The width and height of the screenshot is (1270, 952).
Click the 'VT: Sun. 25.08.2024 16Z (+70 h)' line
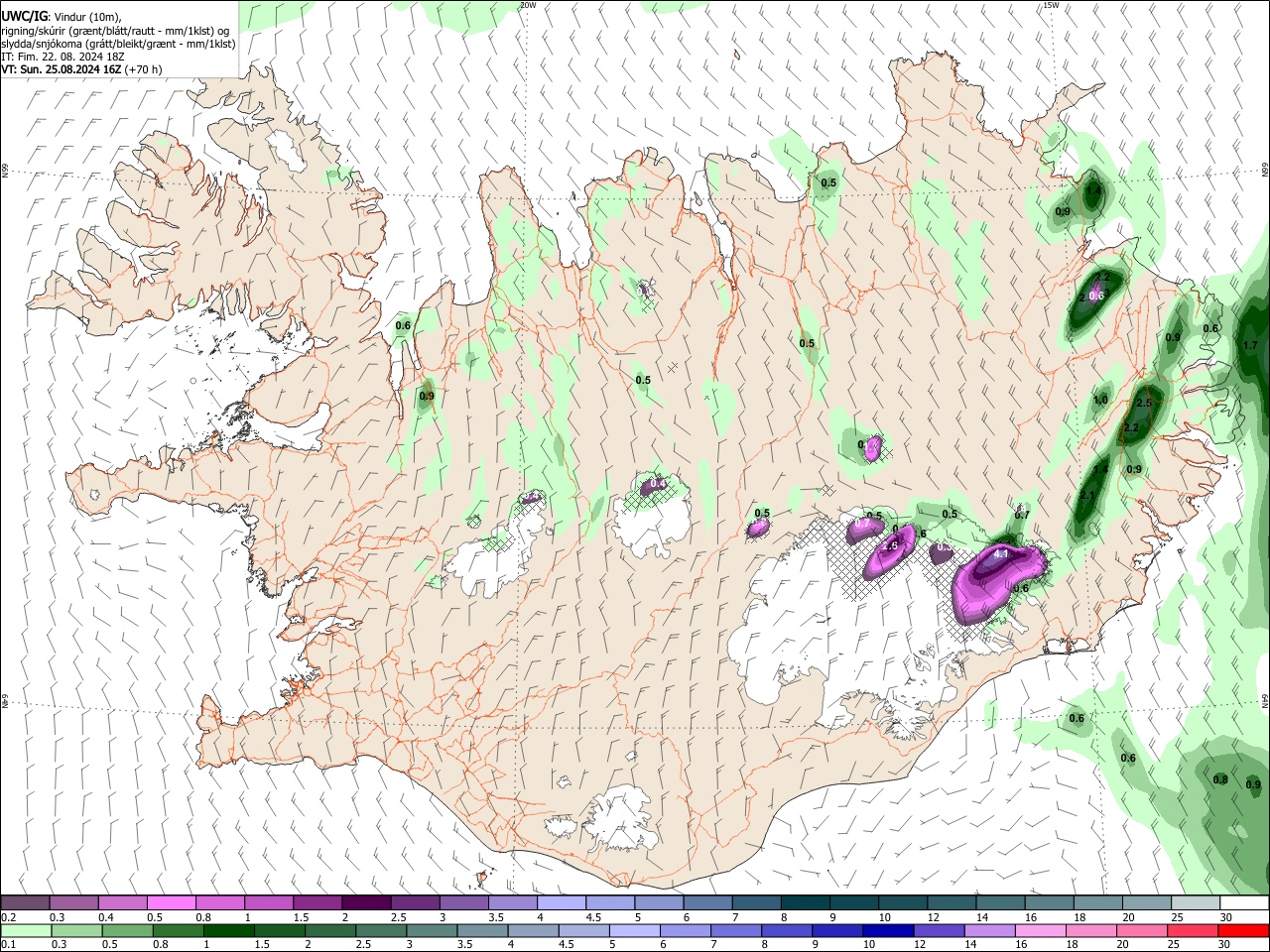click(x=81, y=70)
